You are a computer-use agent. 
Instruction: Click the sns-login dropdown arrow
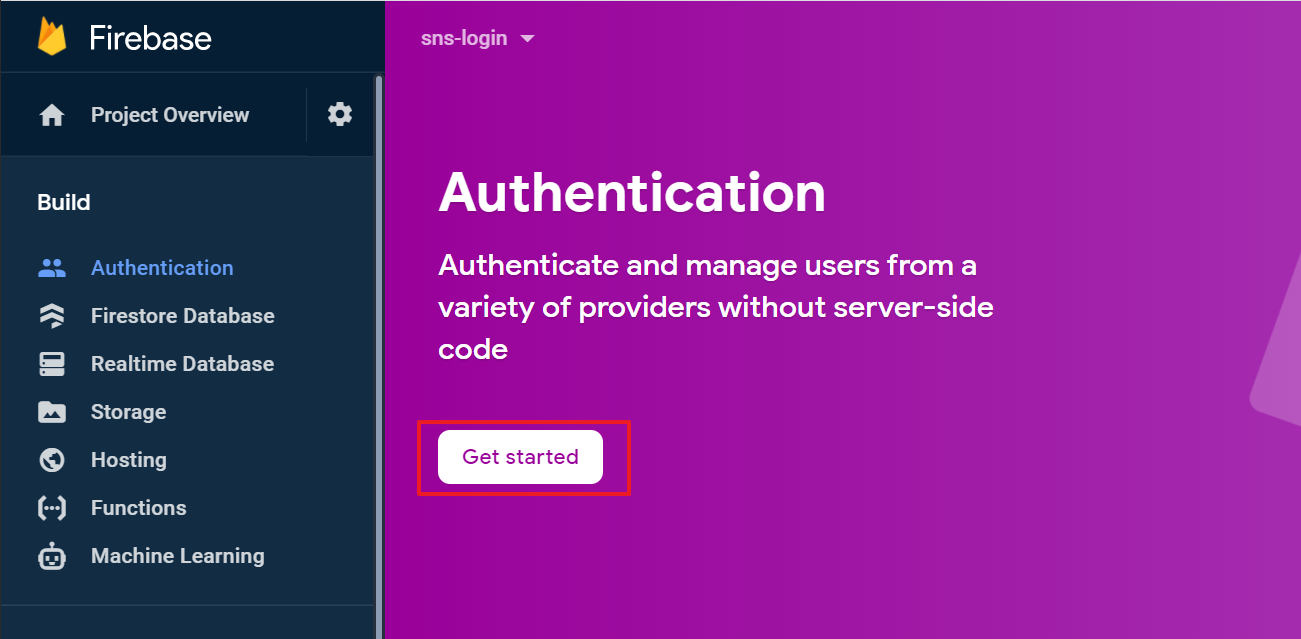(x=528, y=39)
